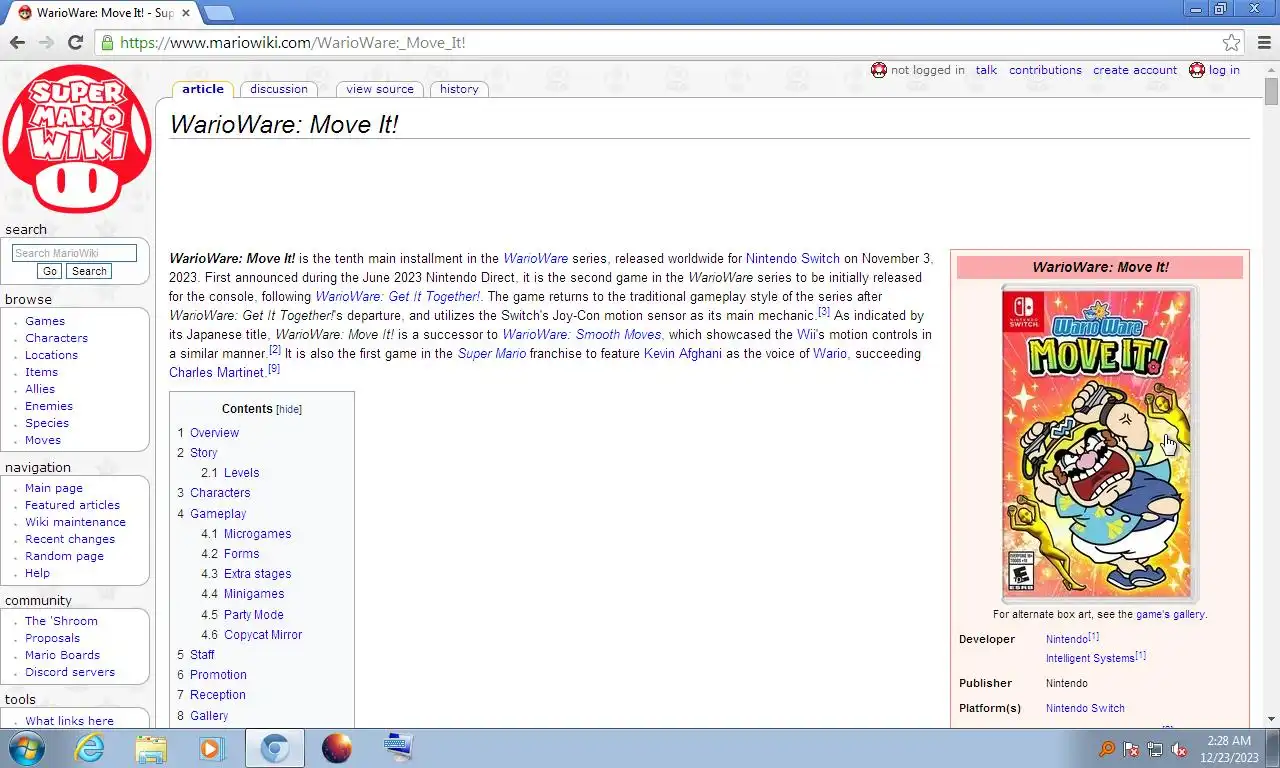Click the Go button under the search field
Screen dimensions: 1280x768
point(50,271)
